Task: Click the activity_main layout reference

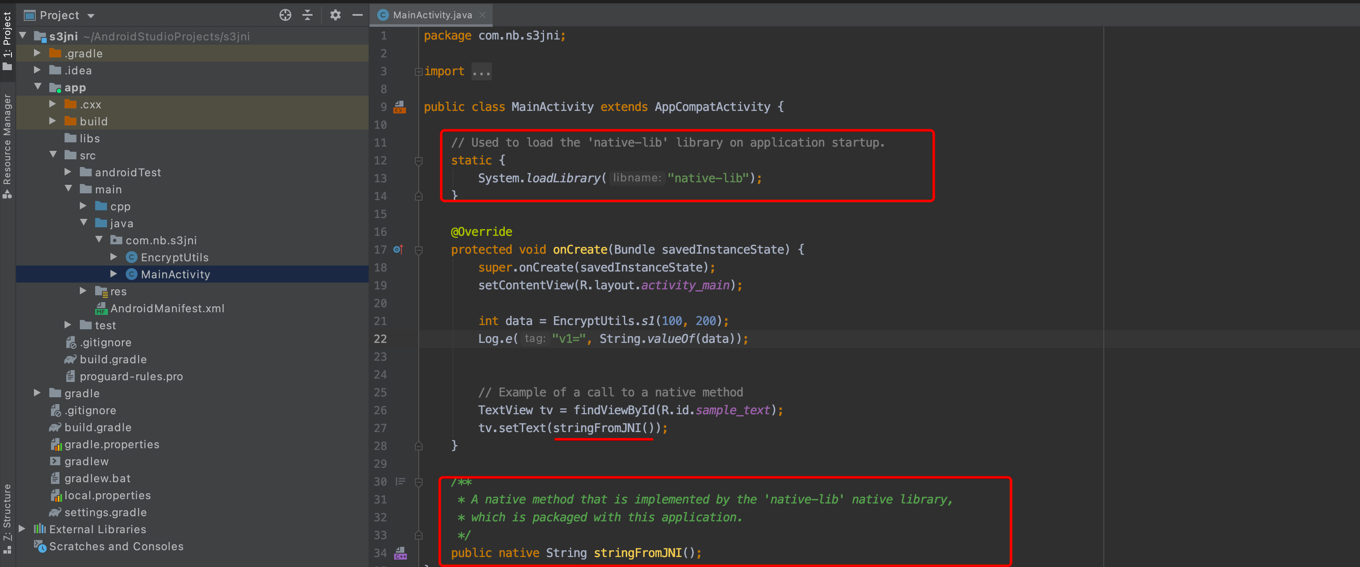Action: pos(687,285)
